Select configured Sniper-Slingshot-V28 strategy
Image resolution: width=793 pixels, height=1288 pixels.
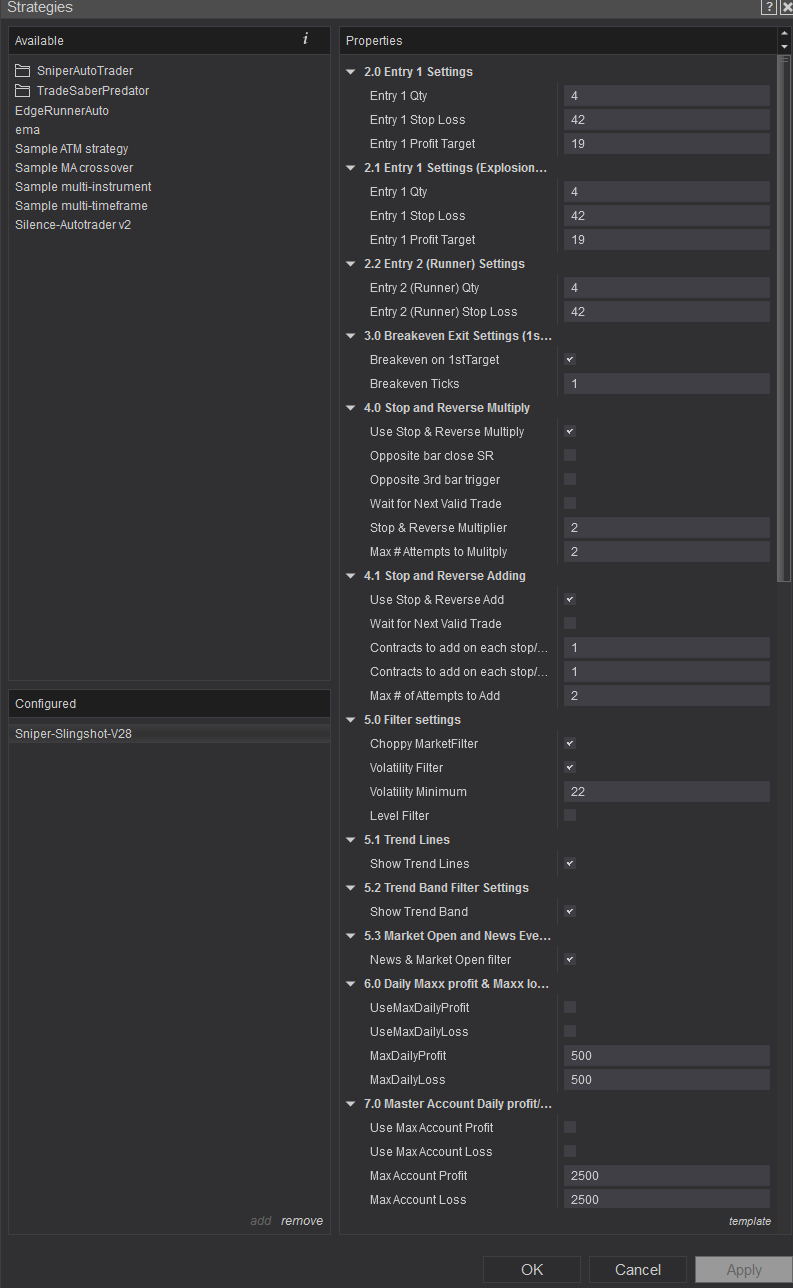pos(73,734)
